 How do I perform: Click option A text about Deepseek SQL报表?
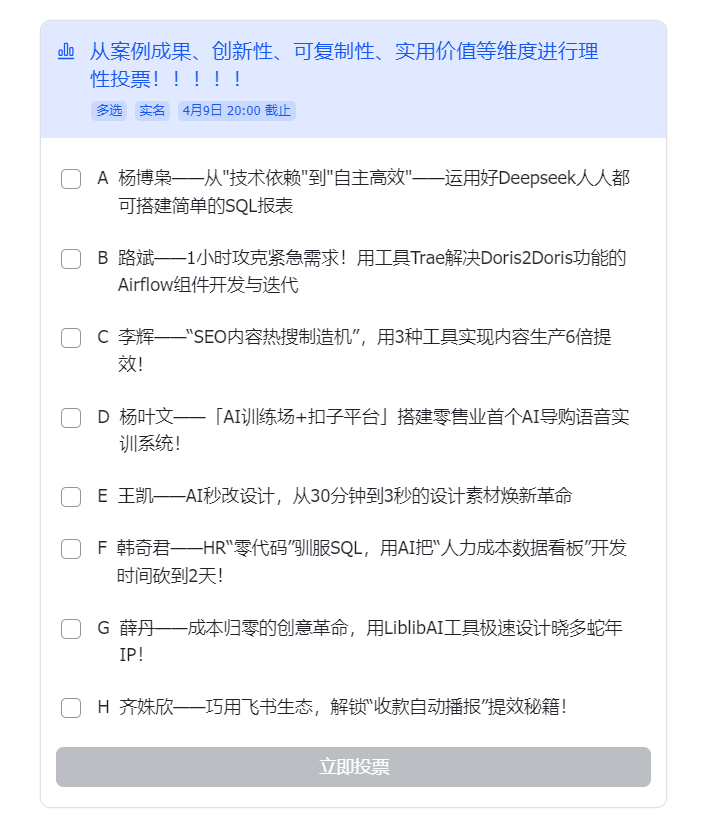374,192
